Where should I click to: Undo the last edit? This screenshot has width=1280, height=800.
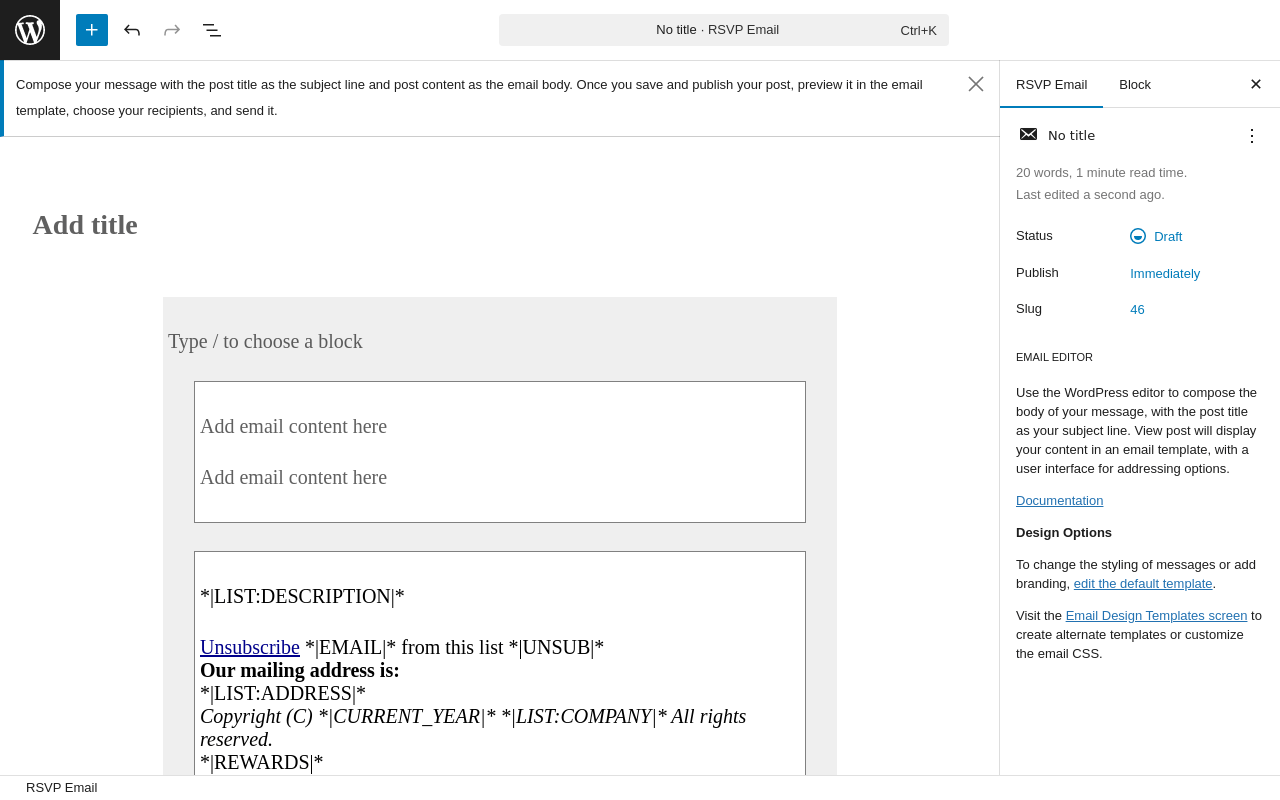click(x=132, y=30)
